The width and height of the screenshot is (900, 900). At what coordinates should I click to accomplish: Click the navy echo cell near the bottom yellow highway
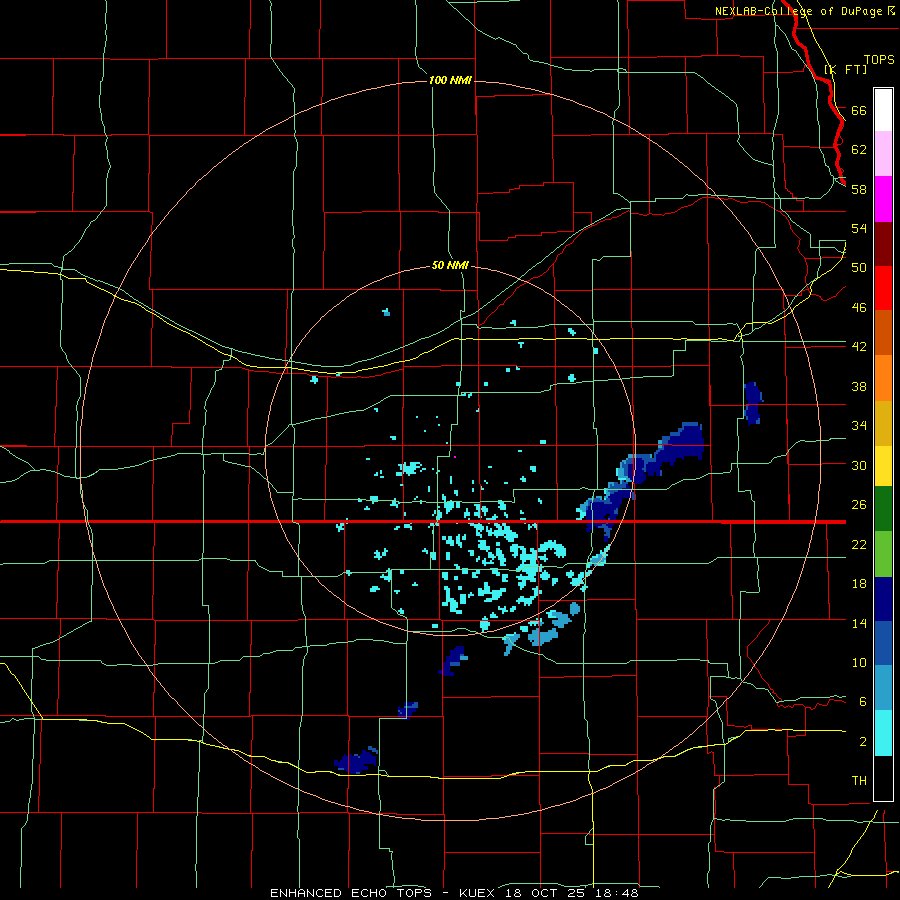tap(356, 761)
